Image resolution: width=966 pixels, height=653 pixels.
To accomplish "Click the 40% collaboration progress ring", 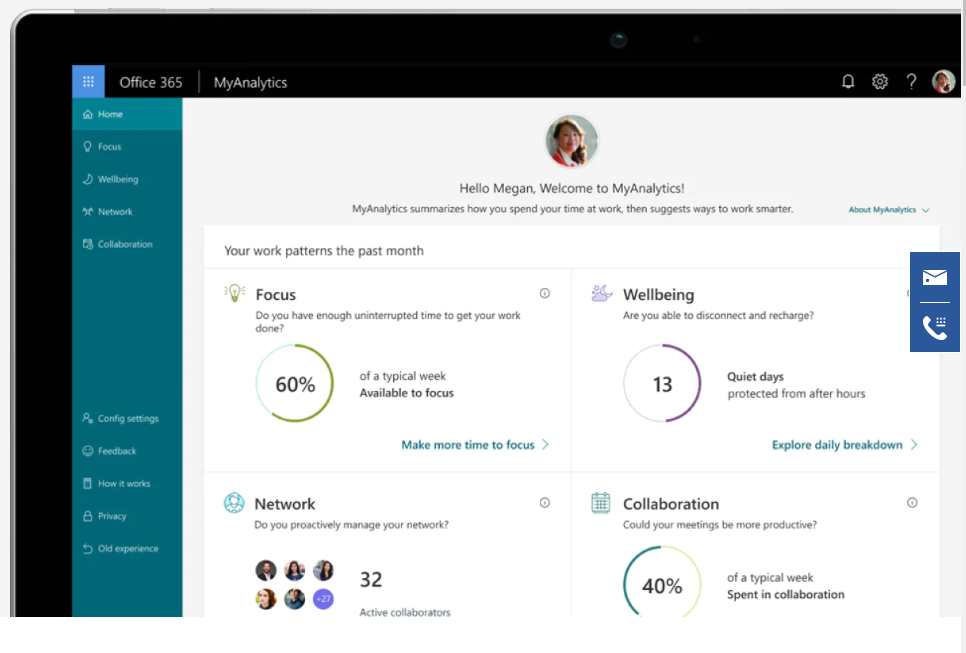I will coord(662,581).
